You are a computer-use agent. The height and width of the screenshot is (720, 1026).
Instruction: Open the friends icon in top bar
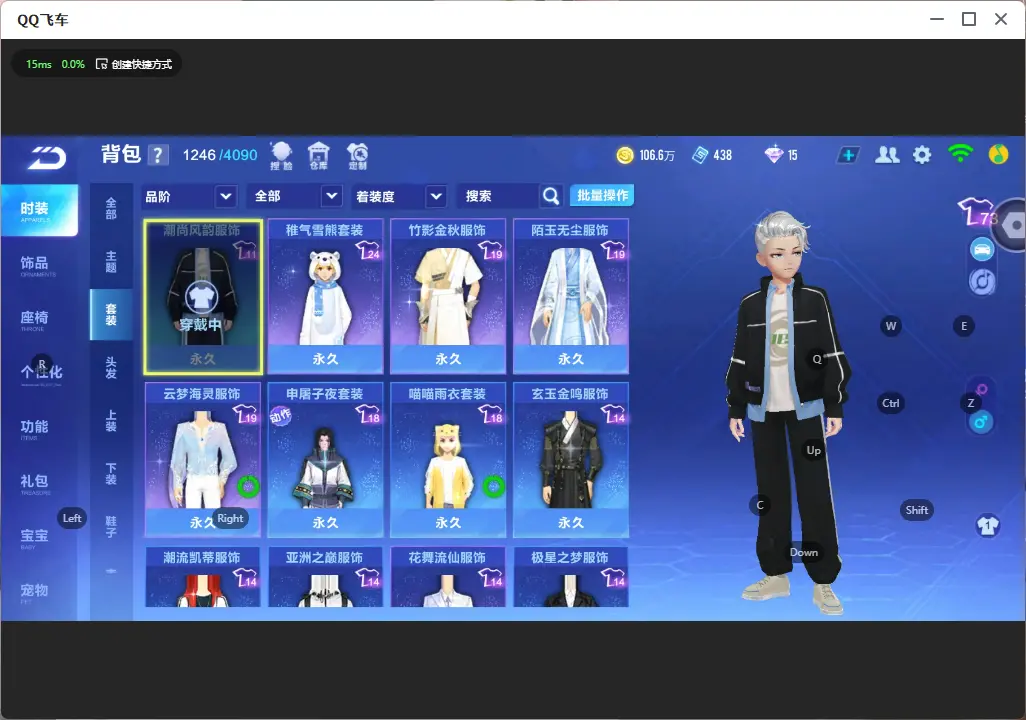pos(887,154)
